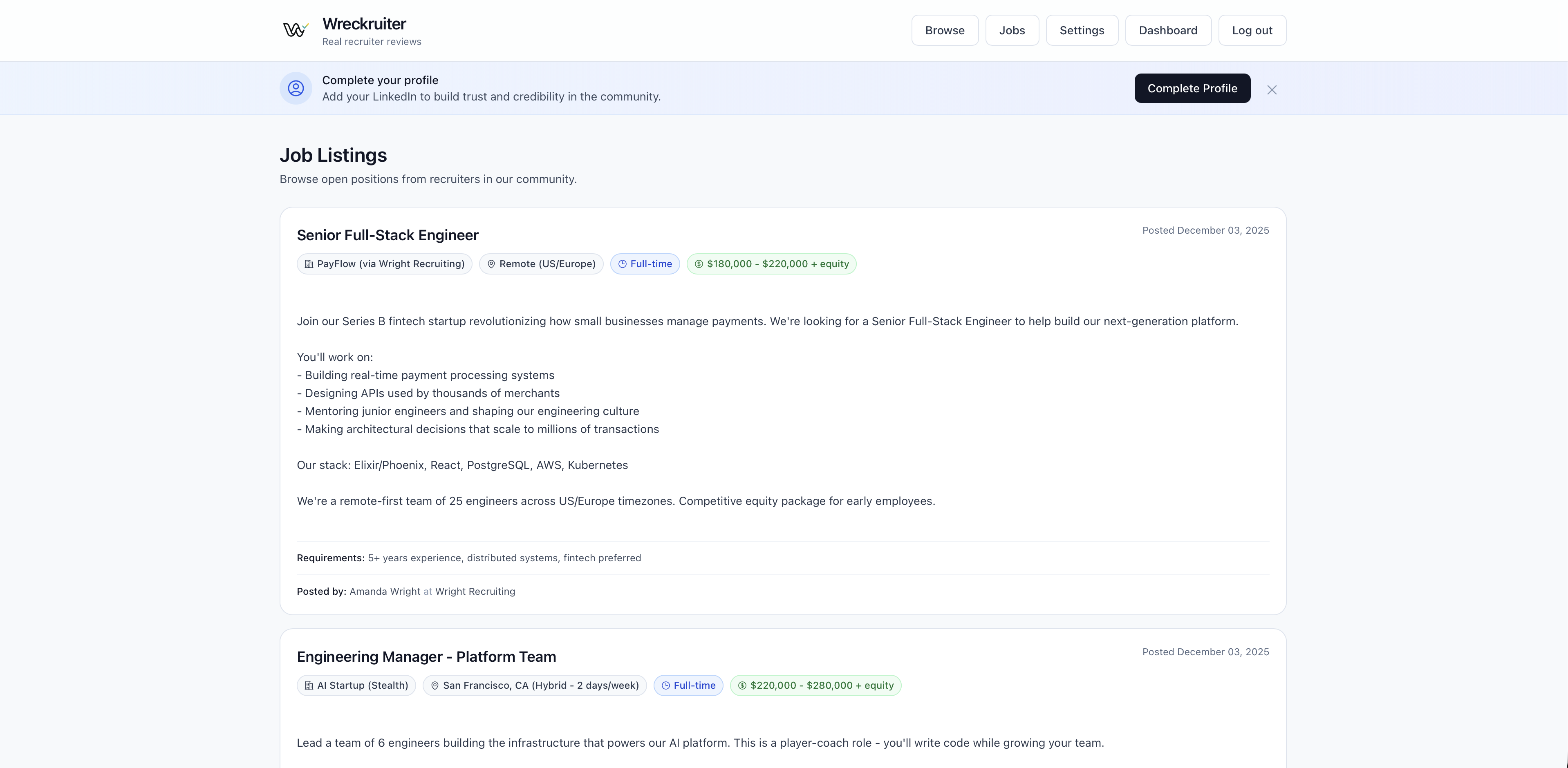The height and width of the screenshot is (768, 1568).
Task: Open Engineering Manager - Platform Team listing
Action: pos(426,657)
